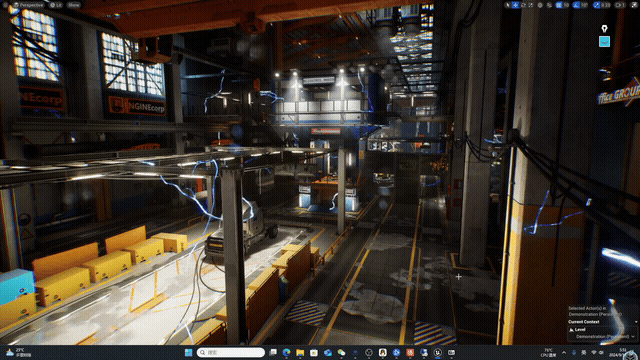This screenshot has height=360, width=640.
Task: Adjust the camera speed setting
Action: coord(620,5)
